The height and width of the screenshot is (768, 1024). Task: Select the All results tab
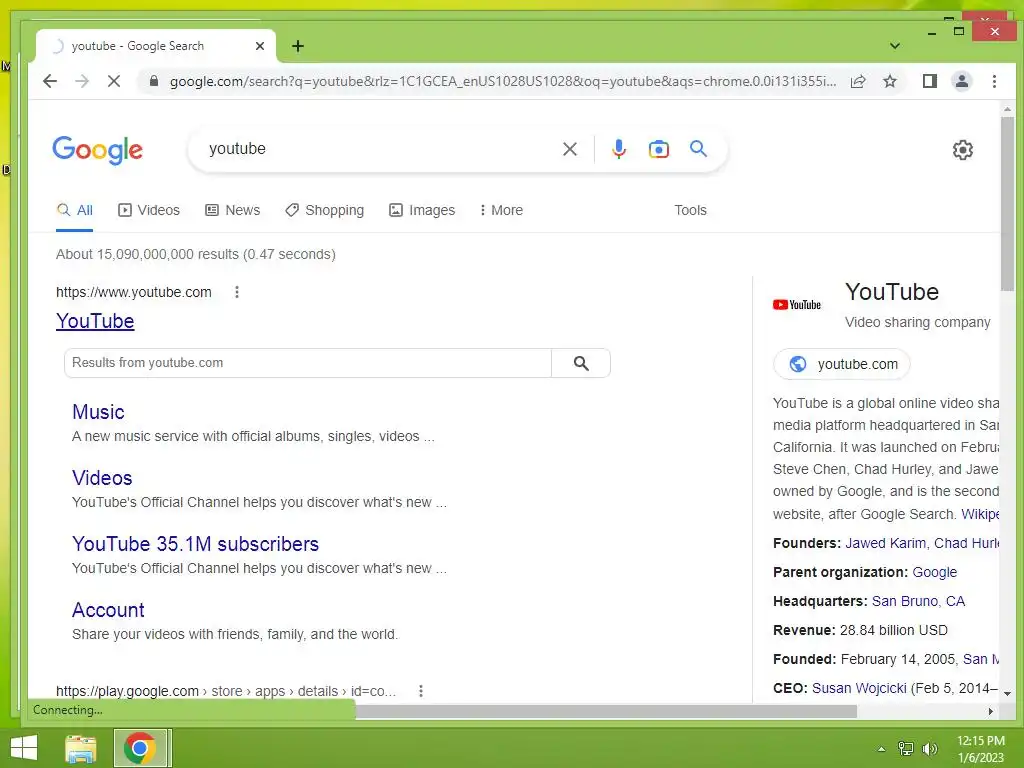(74, 210)
